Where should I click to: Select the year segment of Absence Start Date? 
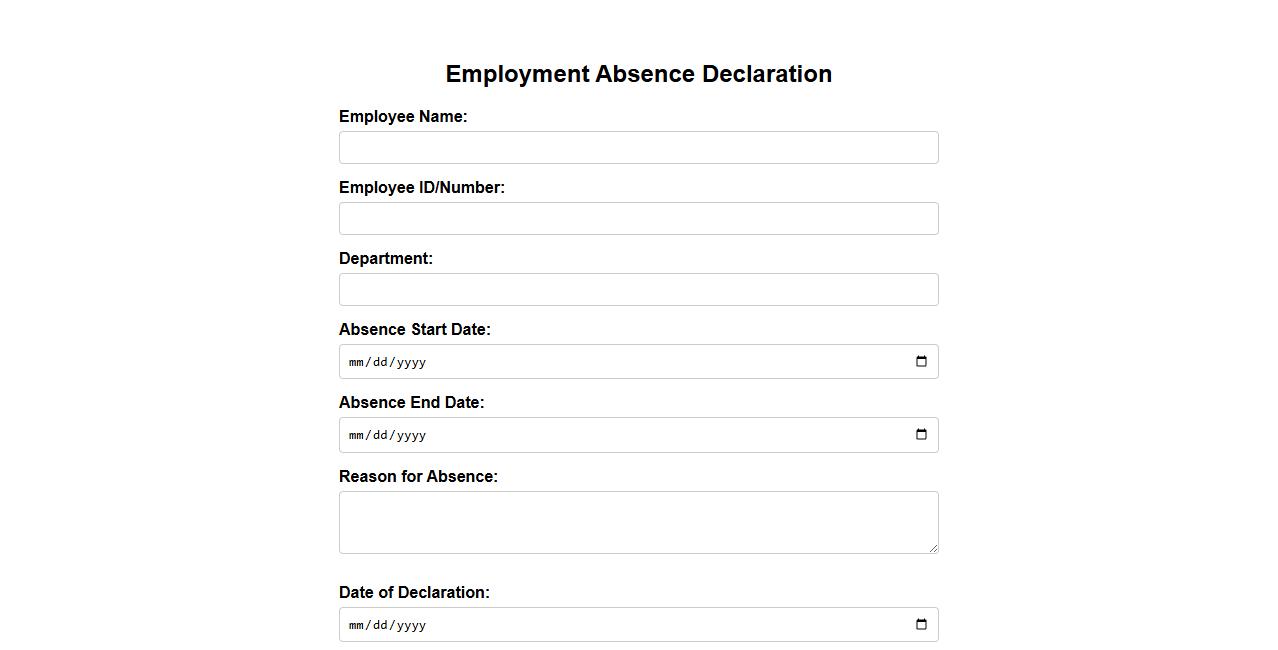[x=411, y=362]
